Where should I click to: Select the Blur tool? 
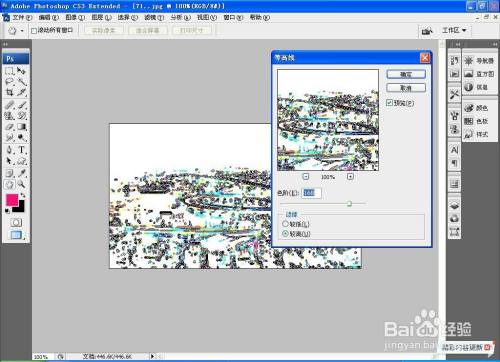click(9, 137)
